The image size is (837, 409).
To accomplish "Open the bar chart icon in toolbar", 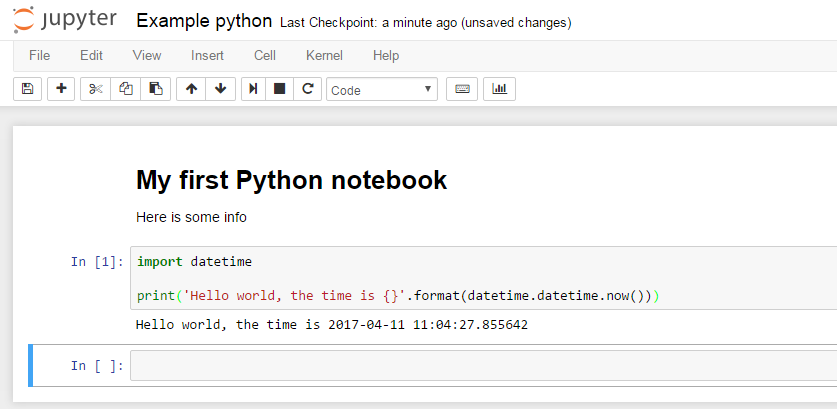I will [500, 89].
